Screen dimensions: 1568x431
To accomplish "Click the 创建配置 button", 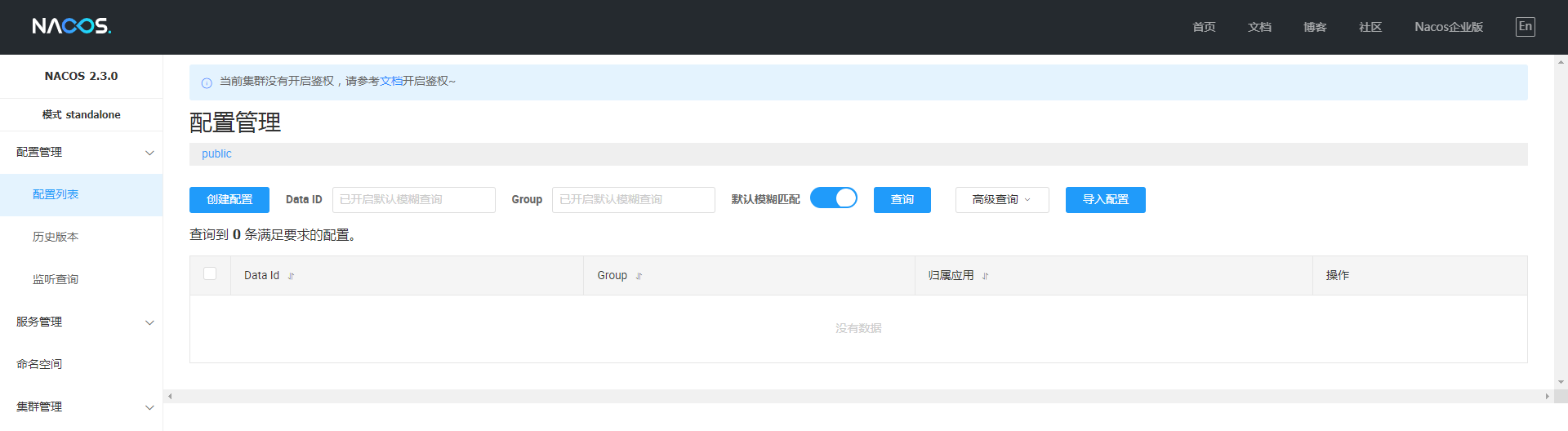I will tap(229, 200).
